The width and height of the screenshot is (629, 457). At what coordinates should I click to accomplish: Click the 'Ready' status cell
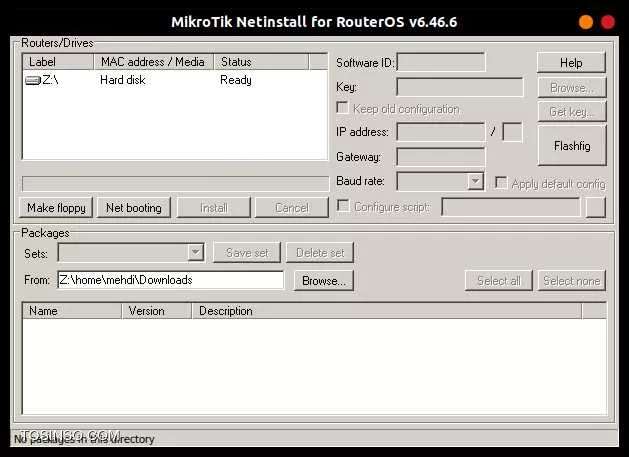pyautogui.click(x=236, y=80)
